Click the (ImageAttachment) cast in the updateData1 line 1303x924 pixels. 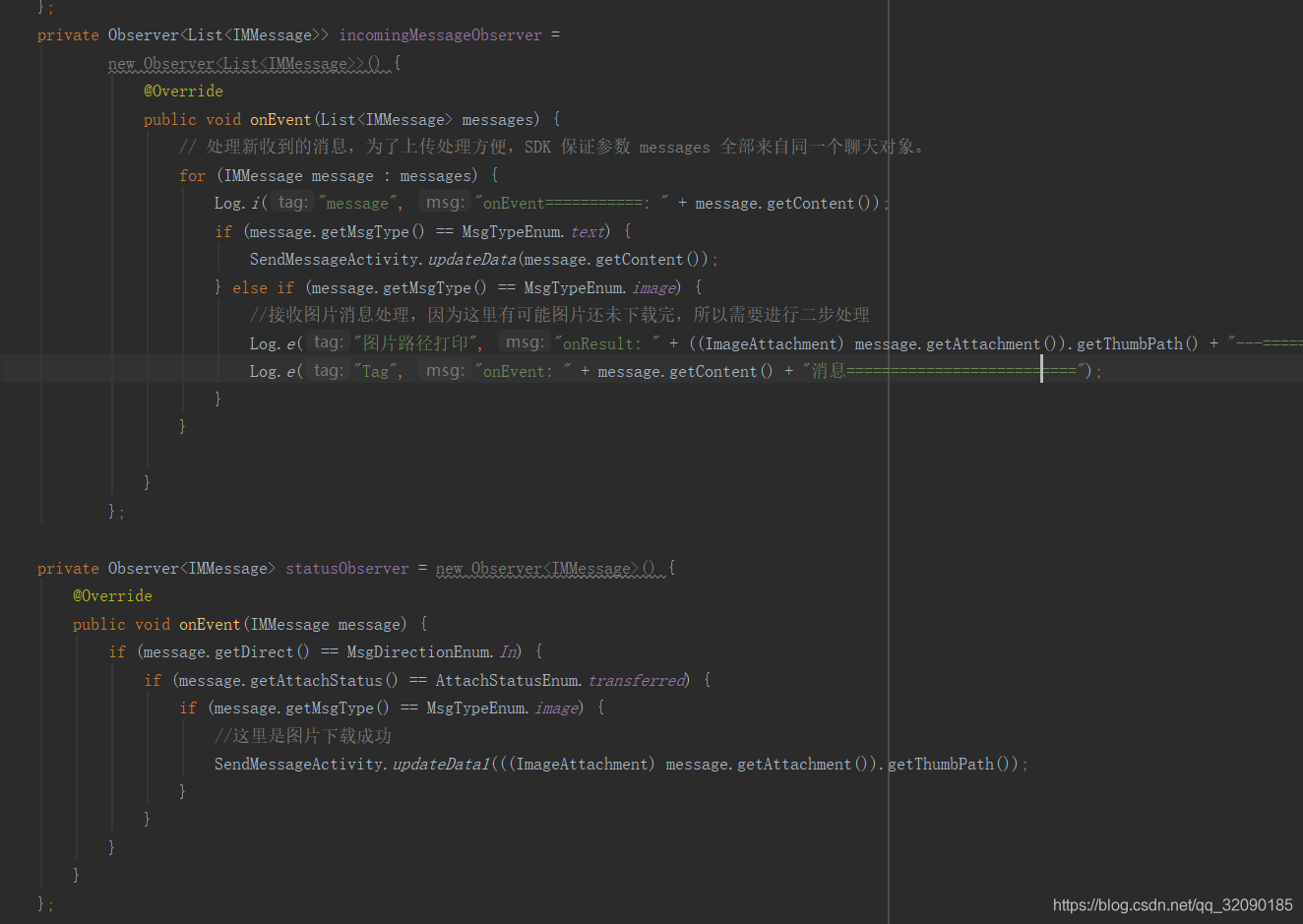click(x=581, y=765)
